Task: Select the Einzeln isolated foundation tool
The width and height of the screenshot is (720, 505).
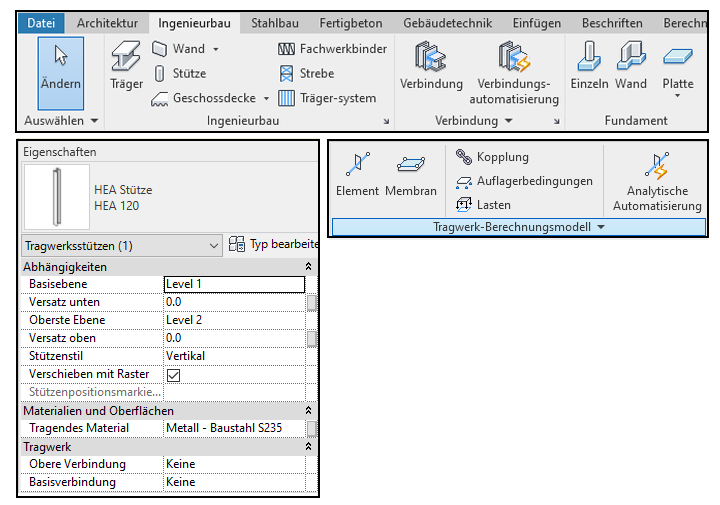Action: click(x=589, y=65)
